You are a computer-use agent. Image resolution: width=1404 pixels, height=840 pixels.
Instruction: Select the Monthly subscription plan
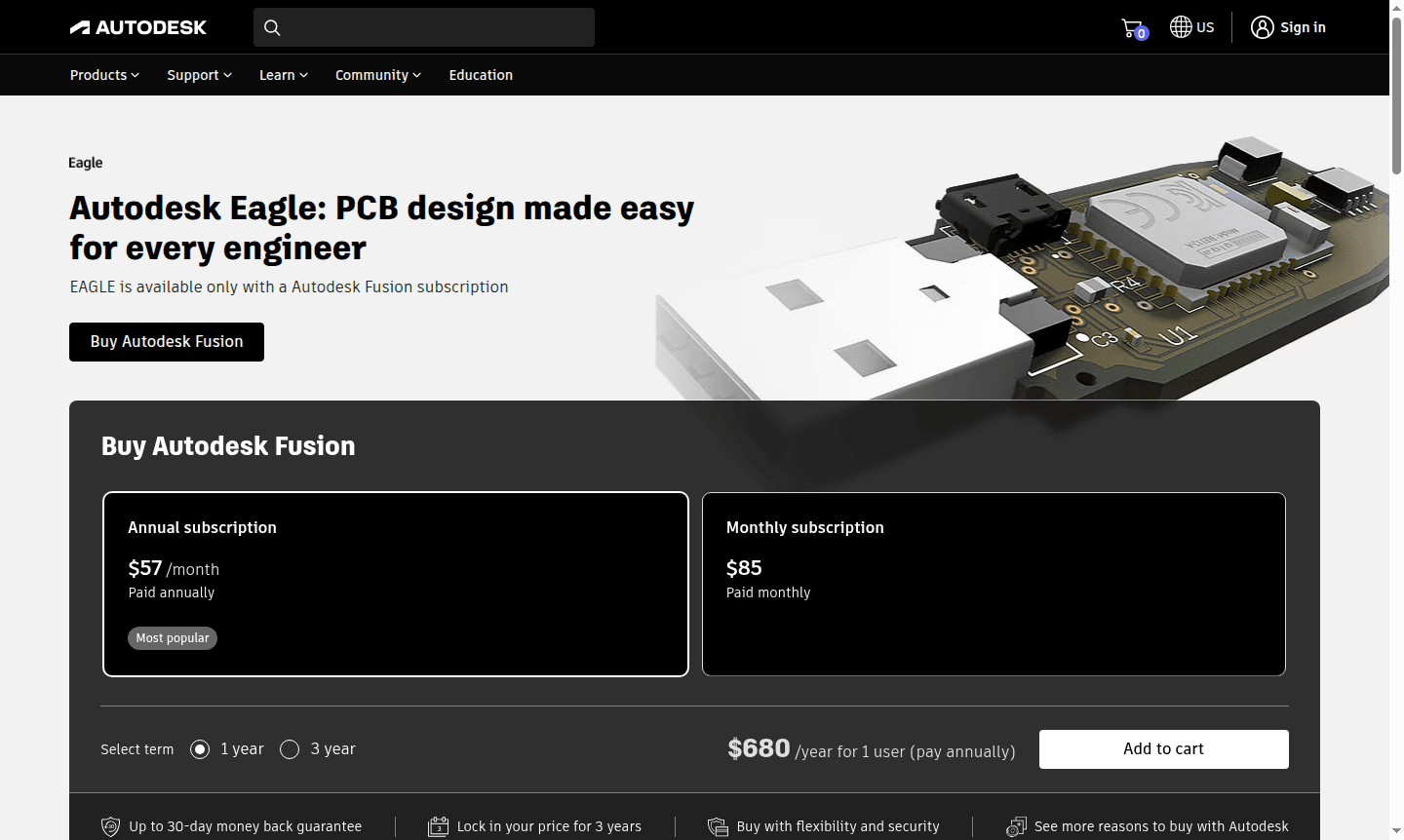pos(994,583)
